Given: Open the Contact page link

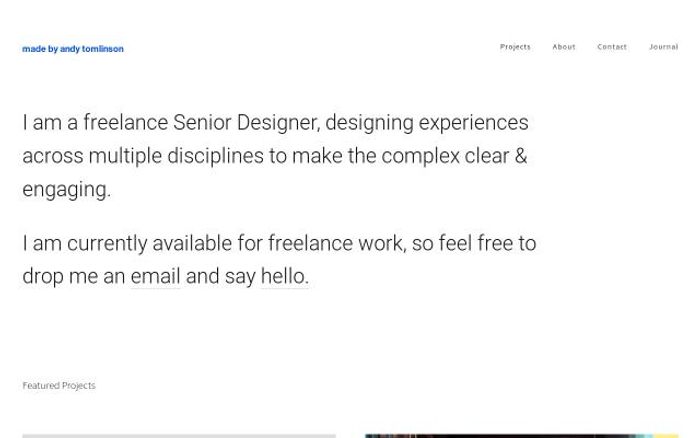Looking at the screenshot, I should tap(612, 47).
